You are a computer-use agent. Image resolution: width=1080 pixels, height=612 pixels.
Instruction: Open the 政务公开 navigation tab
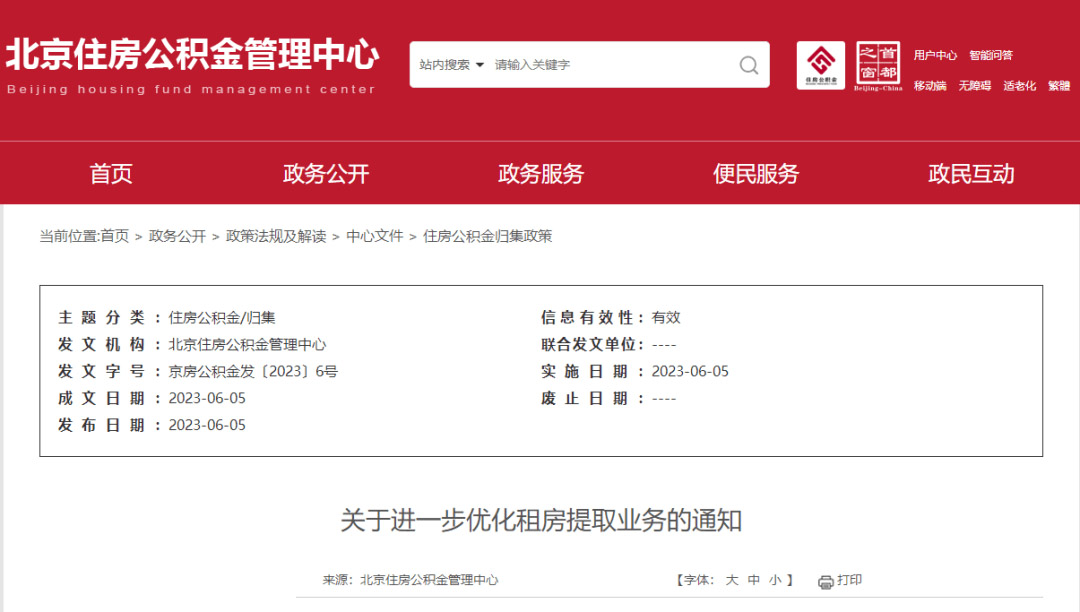[326, 173]
